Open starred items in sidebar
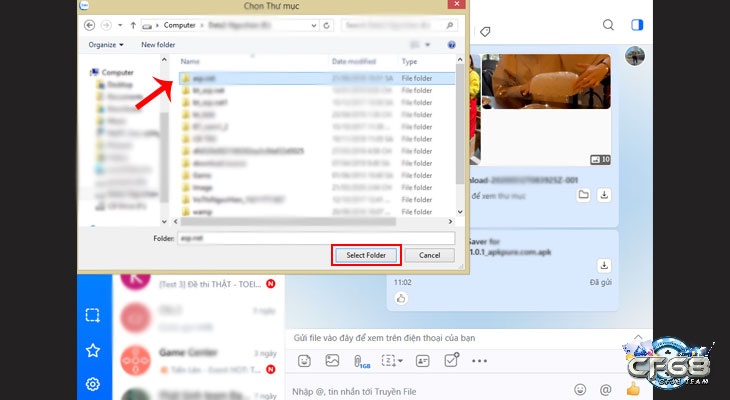The width and height of the screenshot is (730, 400). pos(93,350)
